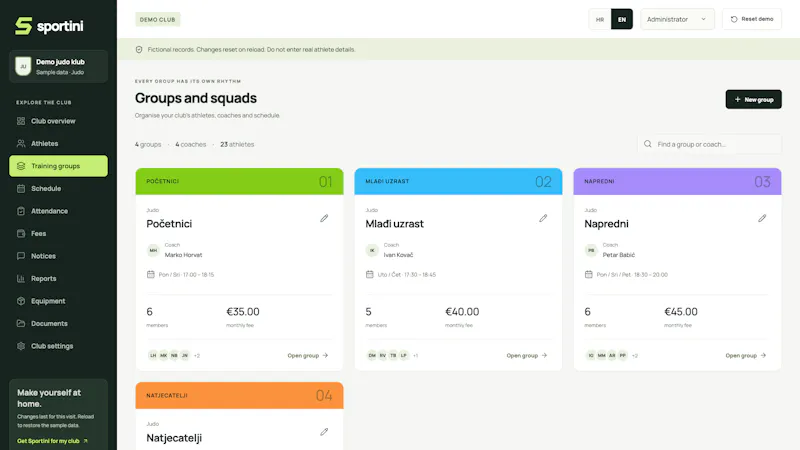Click Get Sportini for my club link
Screen dimensions: 800x450
[x=52, y=441]
